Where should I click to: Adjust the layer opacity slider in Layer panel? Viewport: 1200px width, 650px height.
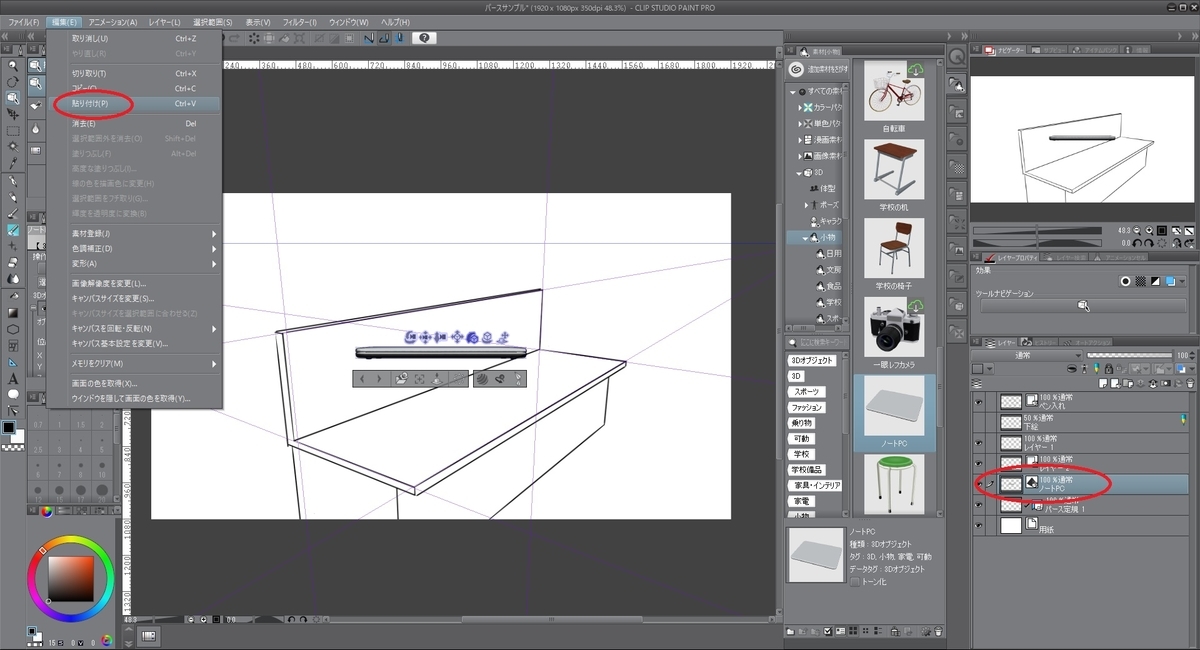[x=1129, y=355]
